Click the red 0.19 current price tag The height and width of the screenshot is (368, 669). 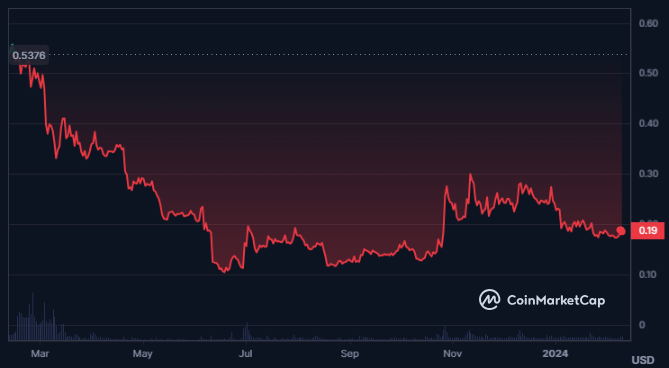647,231
